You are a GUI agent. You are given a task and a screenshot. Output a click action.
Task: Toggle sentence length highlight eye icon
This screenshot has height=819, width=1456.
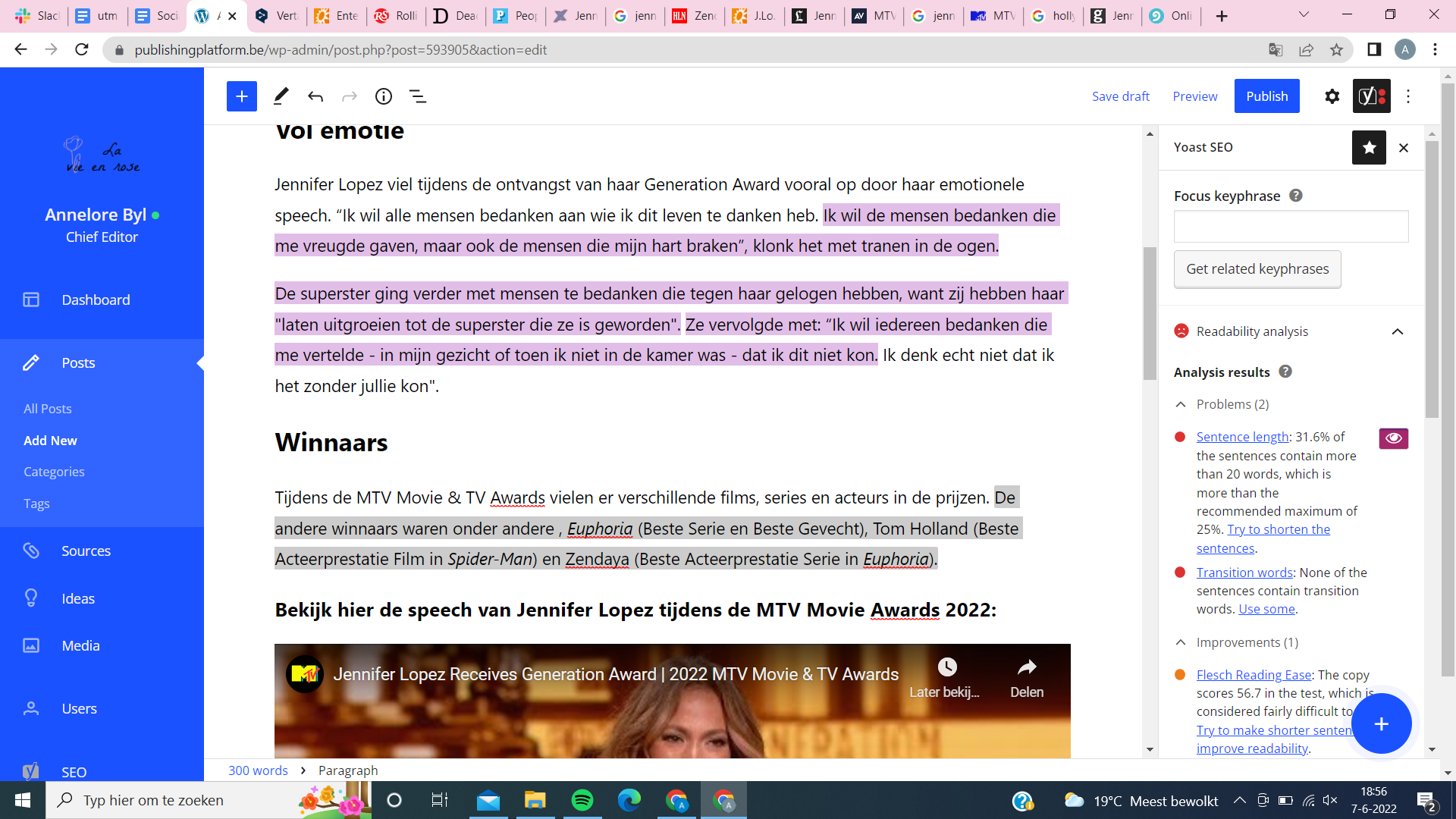click(x=1393, y=438)
